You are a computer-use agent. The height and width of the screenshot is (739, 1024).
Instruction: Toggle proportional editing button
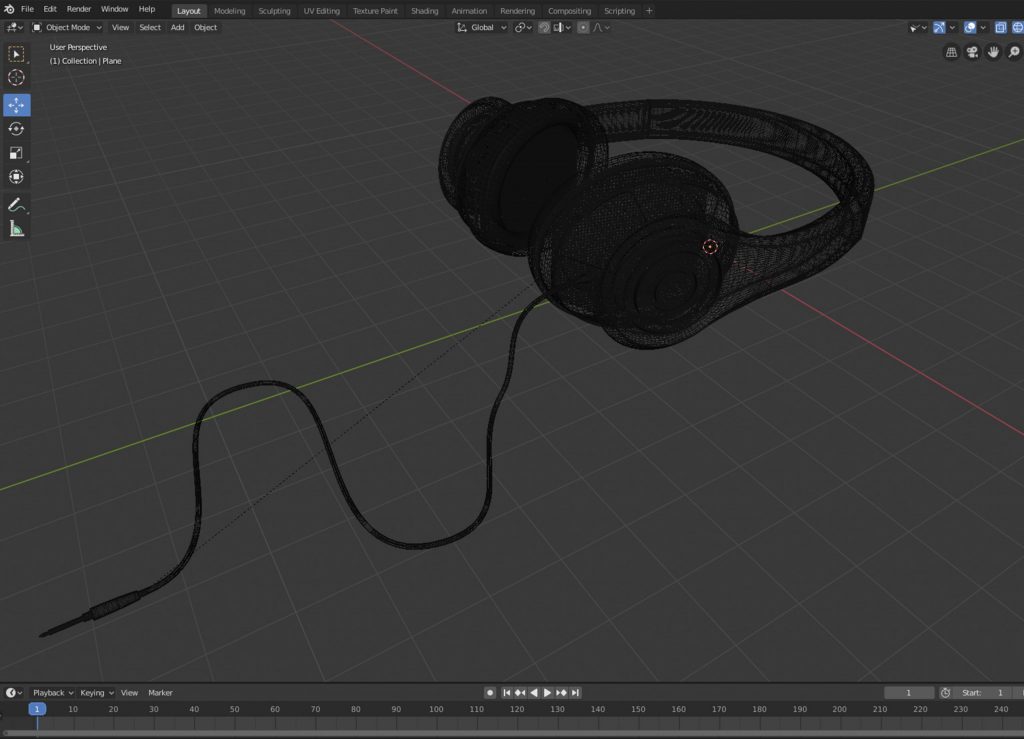pyautogui.click(x=583, y=28)
